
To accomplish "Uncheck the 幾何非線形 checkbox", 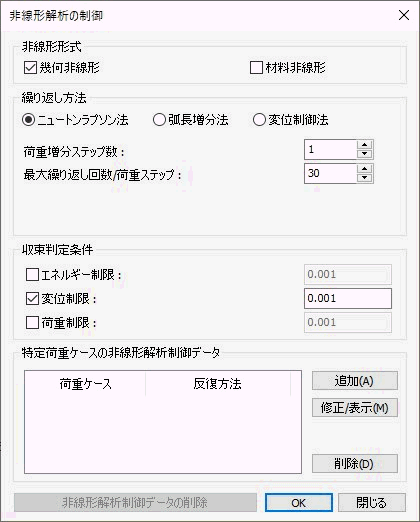I will click(30, 68).
